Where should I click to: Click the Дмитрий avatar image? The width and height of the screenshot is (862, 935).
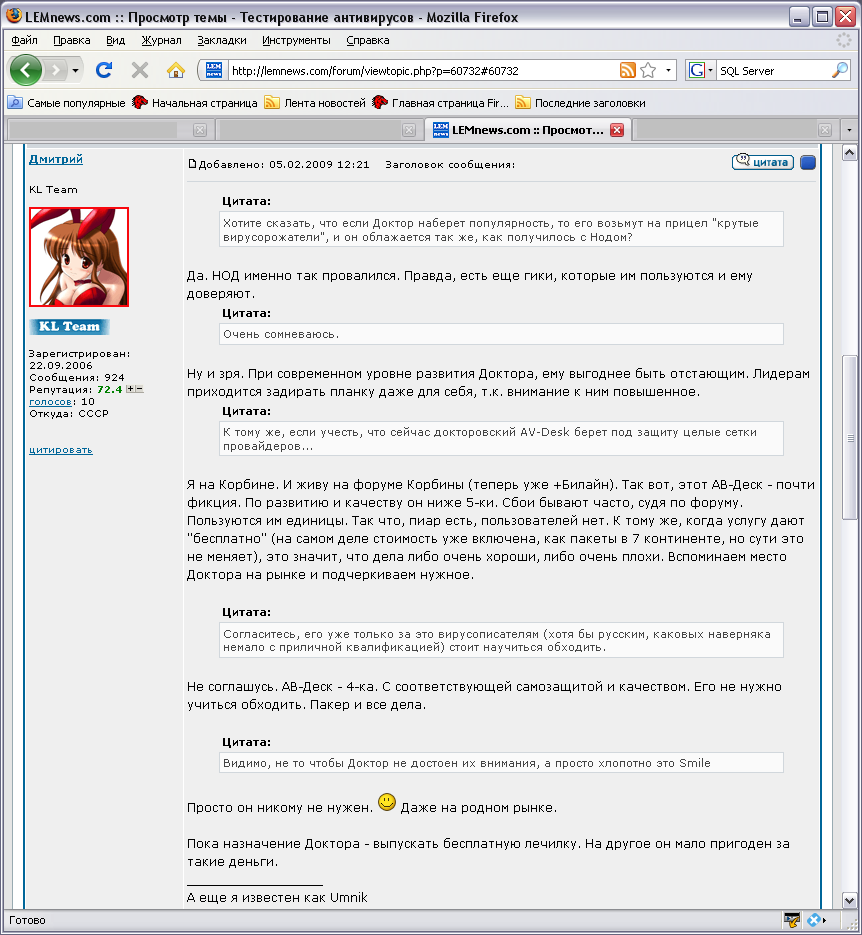coord(79,257)
